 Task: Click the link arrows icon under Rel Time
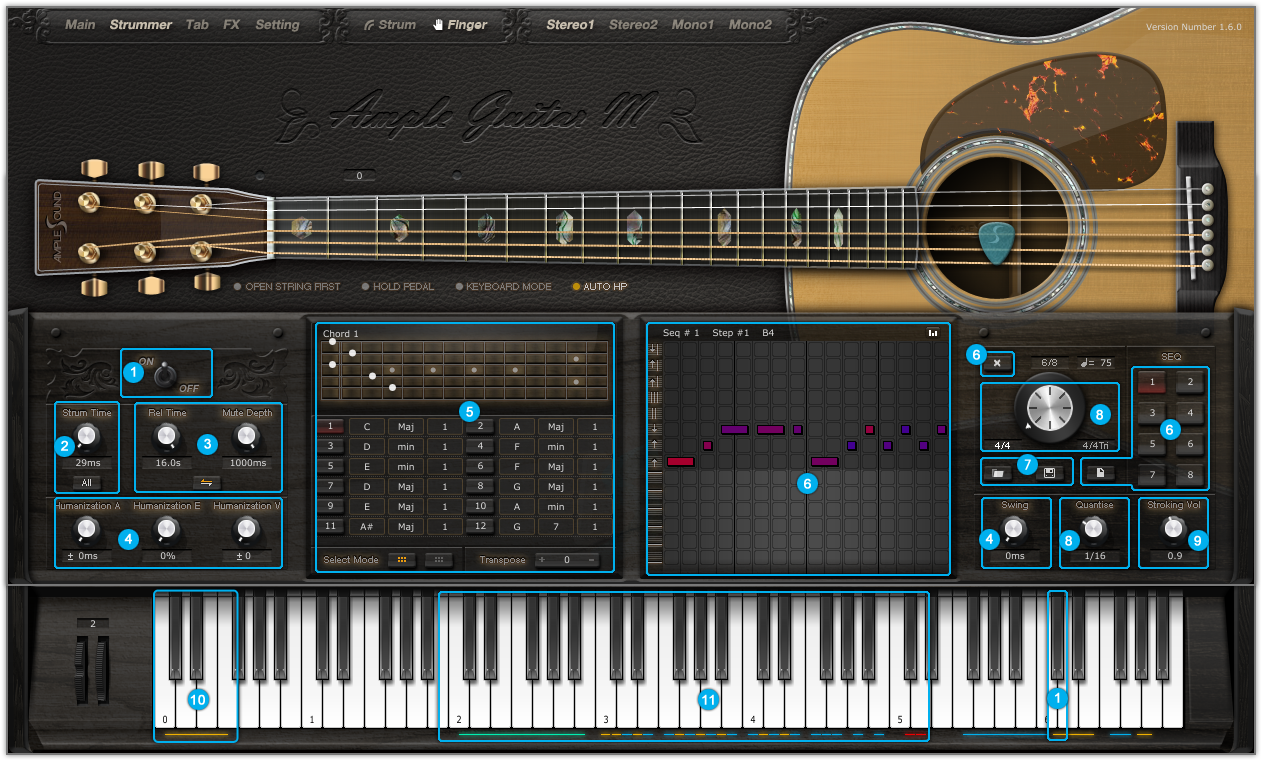coord(207,482)
